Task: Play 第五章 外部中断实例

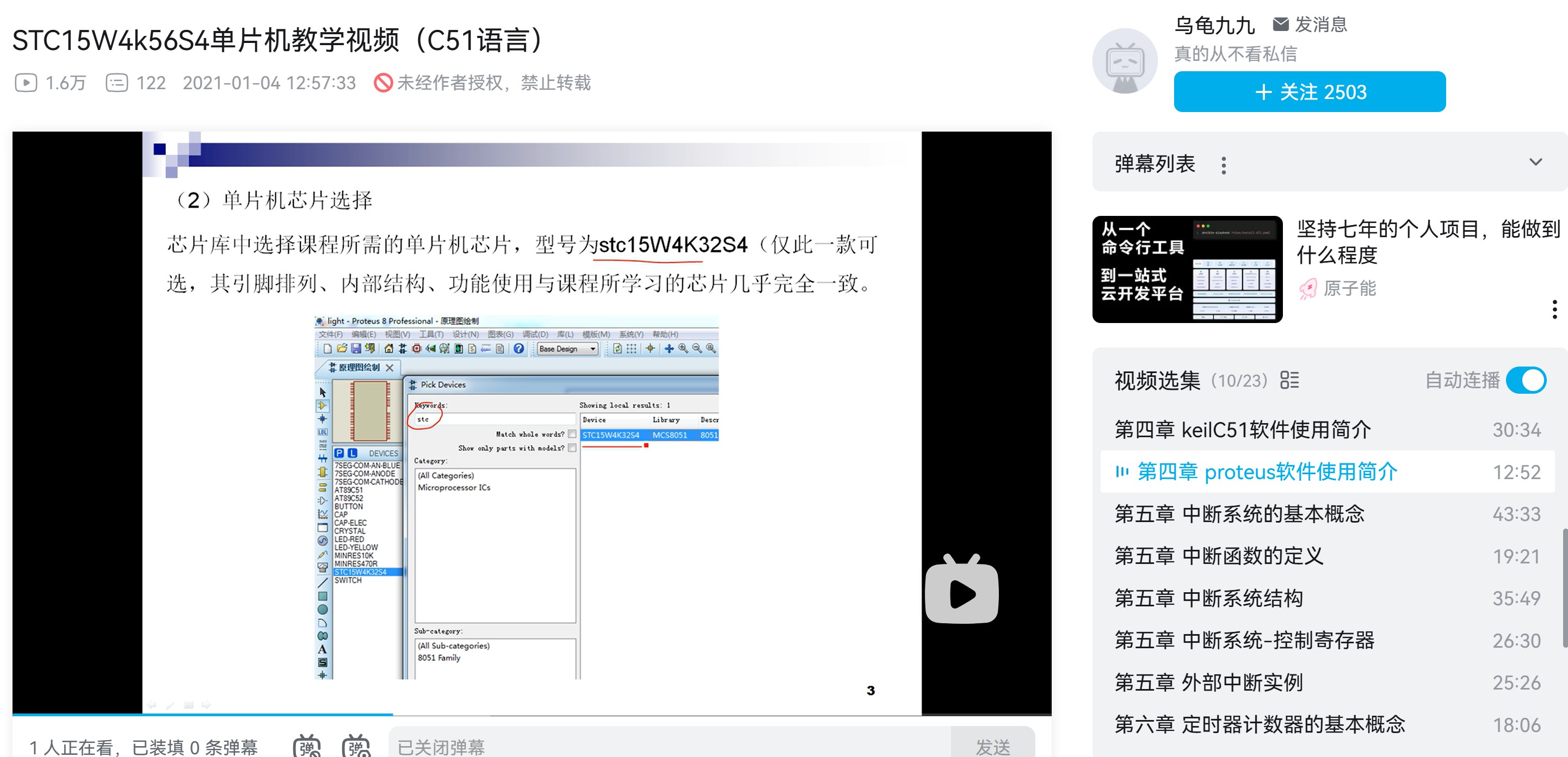Action: pos(1327,682)
